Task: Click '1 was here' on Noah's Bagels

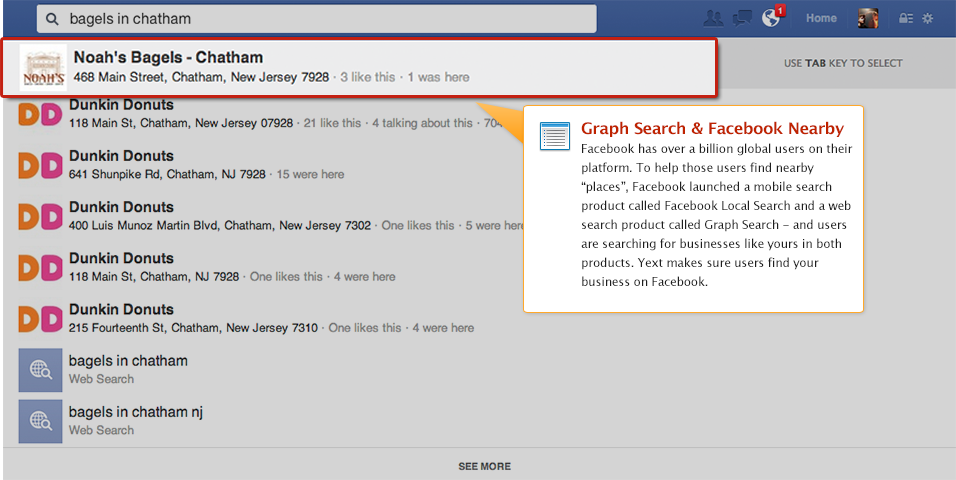Action: point(438,77)
